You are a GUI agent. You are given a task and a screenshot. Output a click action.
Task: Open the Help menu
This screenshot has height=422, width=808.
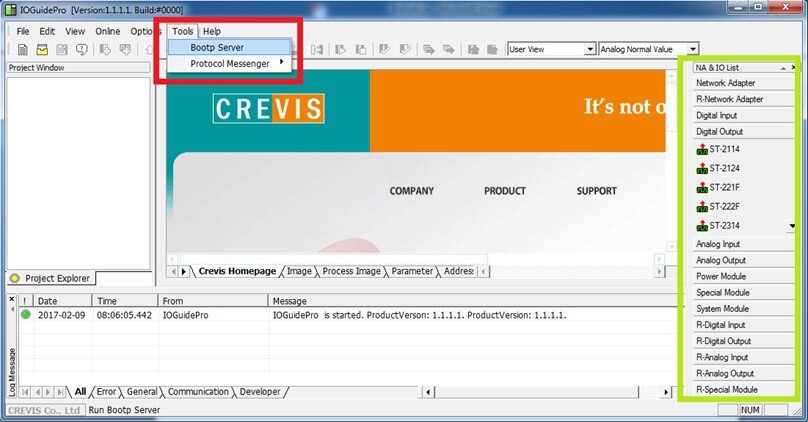212,31
